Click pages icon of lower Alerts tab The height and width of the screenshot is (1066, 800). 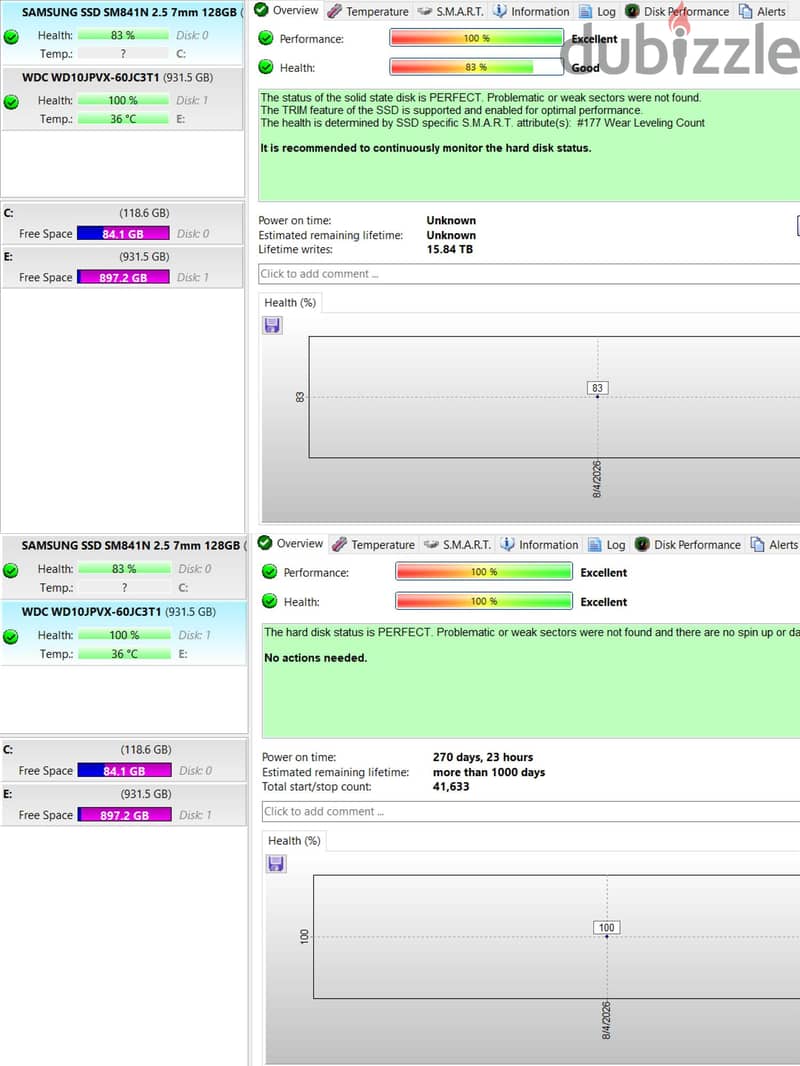point(757,545)
